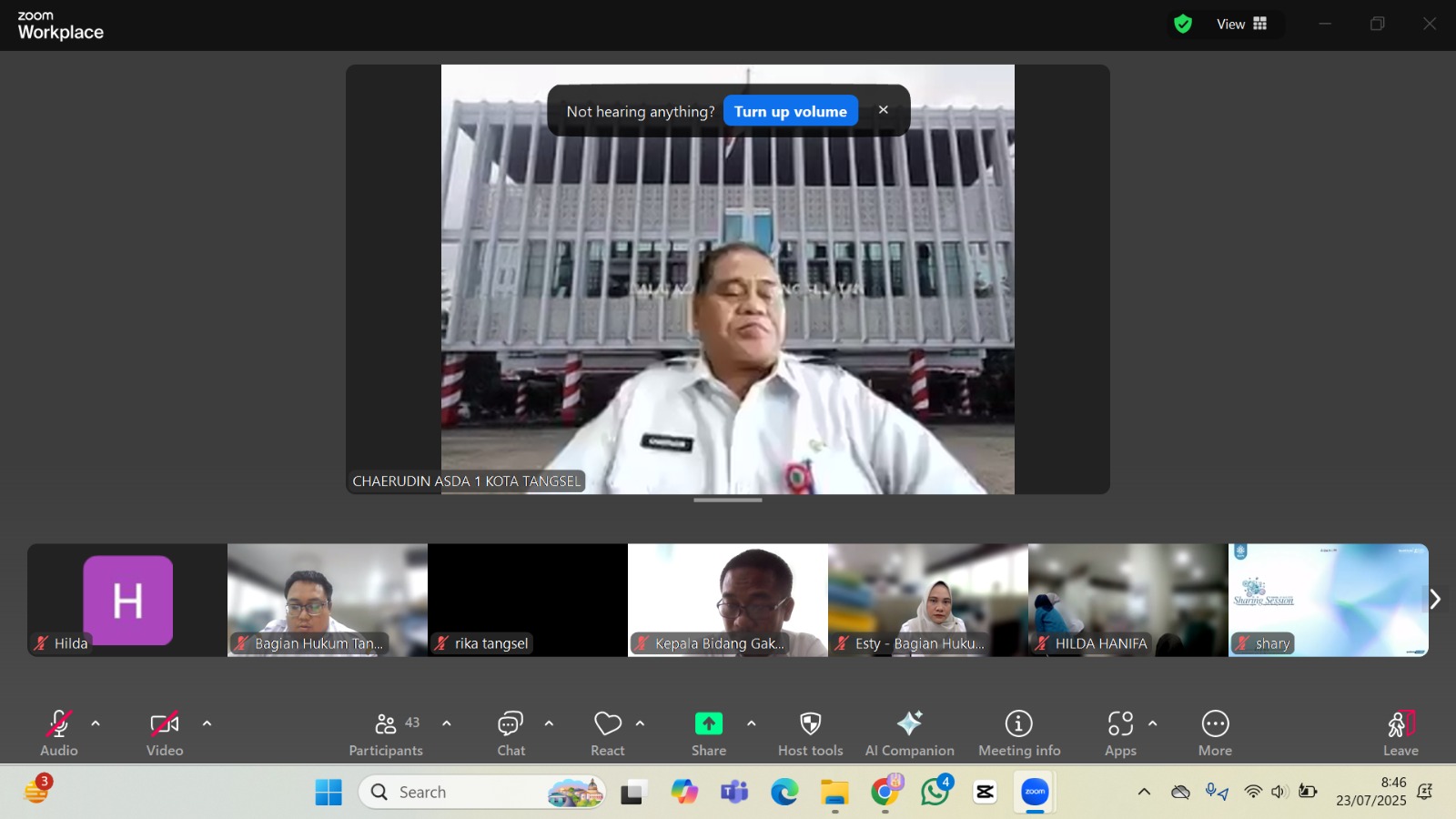Image resolution: width=1456 pixels, height=819 pixels.
Task: Start screen sharing with Share
Action: [x=709, y=733]
